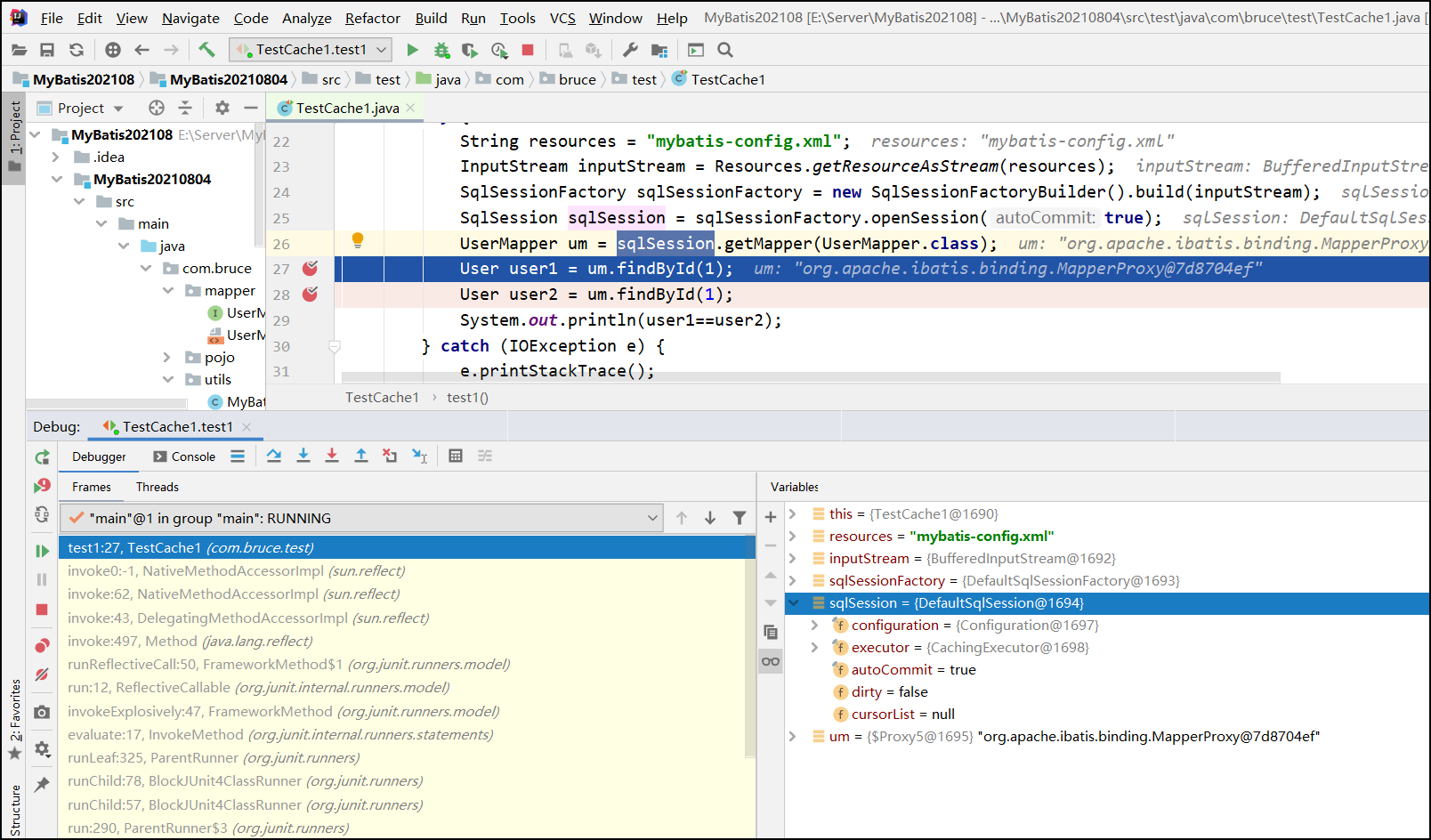Click Scroll from Source target icon in Project panel
Viewport: 1431px width, 840px height.
pos(157,108)
